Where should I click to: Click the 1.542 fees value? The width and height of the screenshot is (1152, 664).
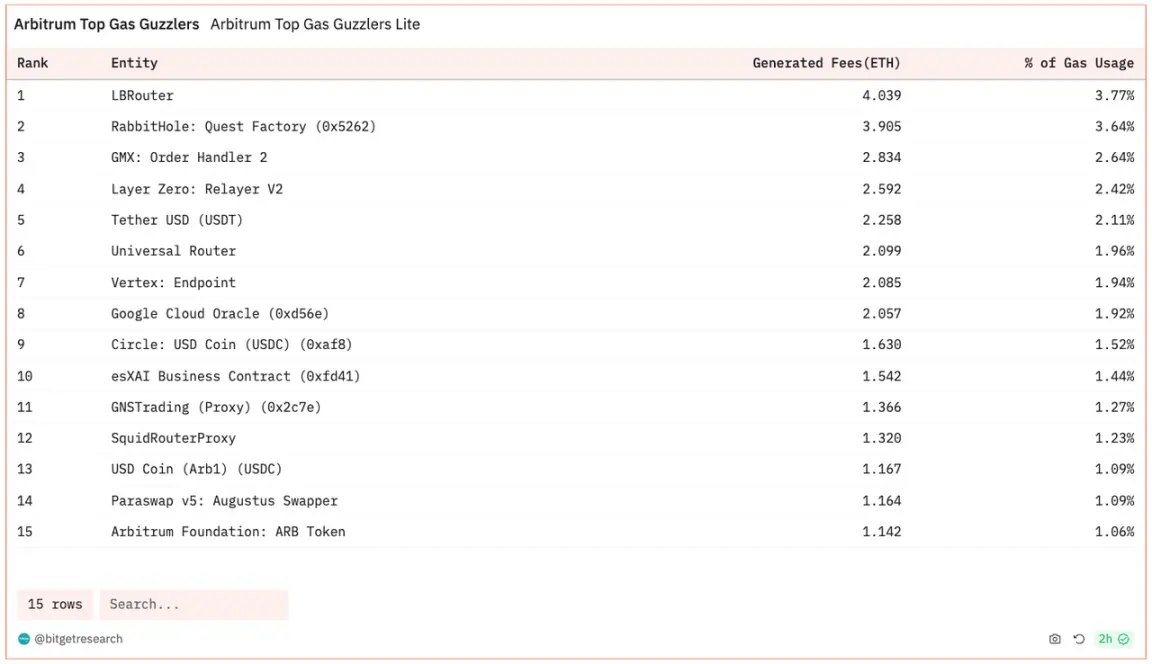pos(882,376)
